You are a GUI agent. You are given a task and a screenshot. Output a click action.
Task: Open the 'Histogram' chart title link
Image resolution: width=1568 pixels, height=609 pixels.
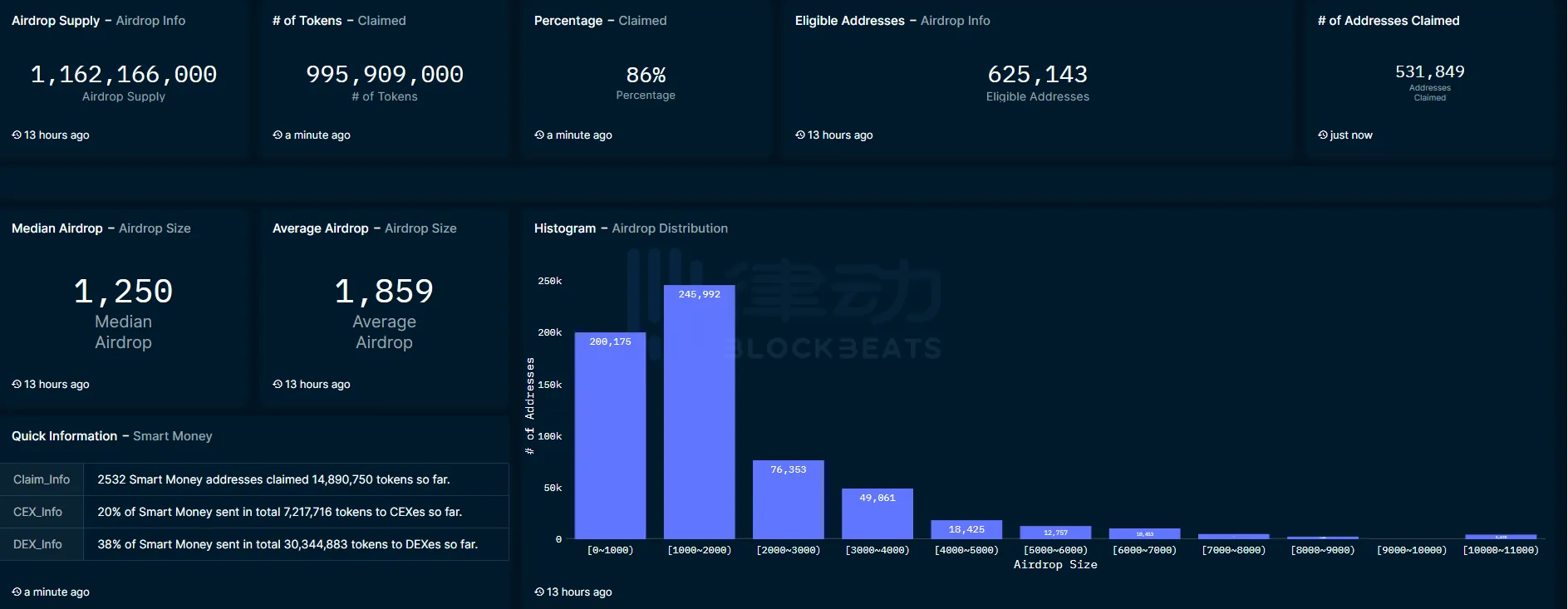coord(565,228)
